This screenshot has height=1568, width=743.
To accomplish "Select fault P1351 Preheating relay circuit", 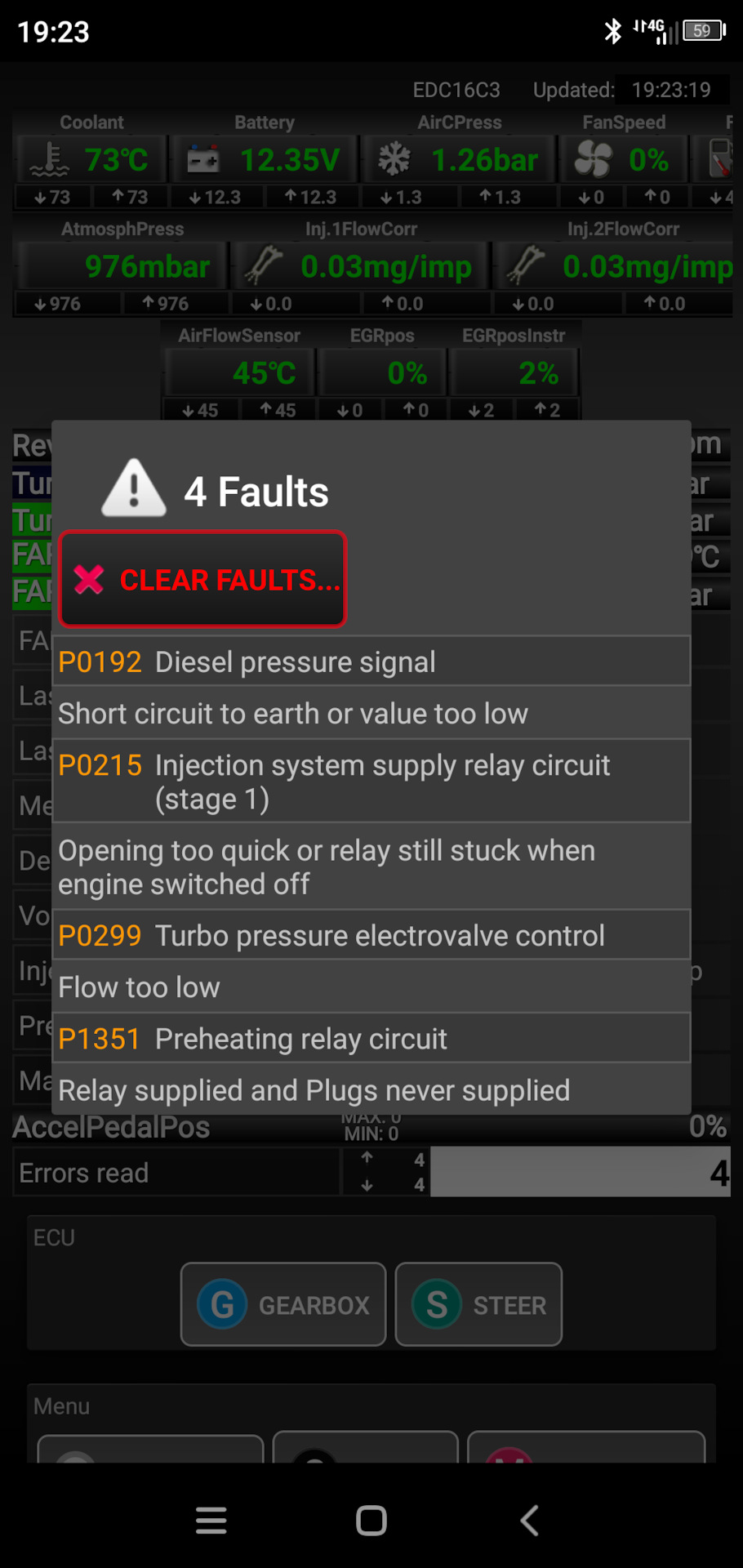I will tap(371, 1038).
